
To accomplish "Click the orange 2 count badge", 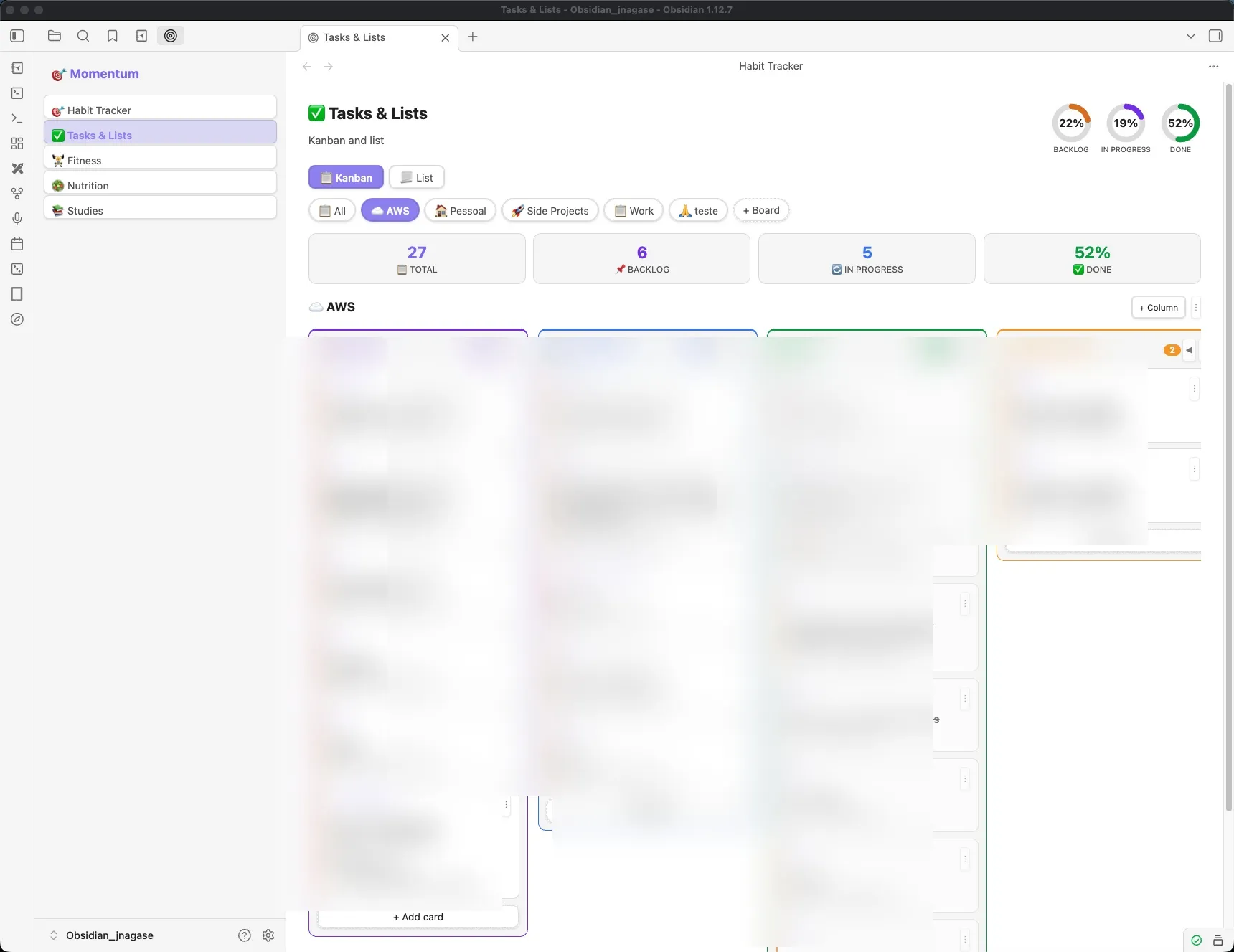I will (x=1172, y=350).
